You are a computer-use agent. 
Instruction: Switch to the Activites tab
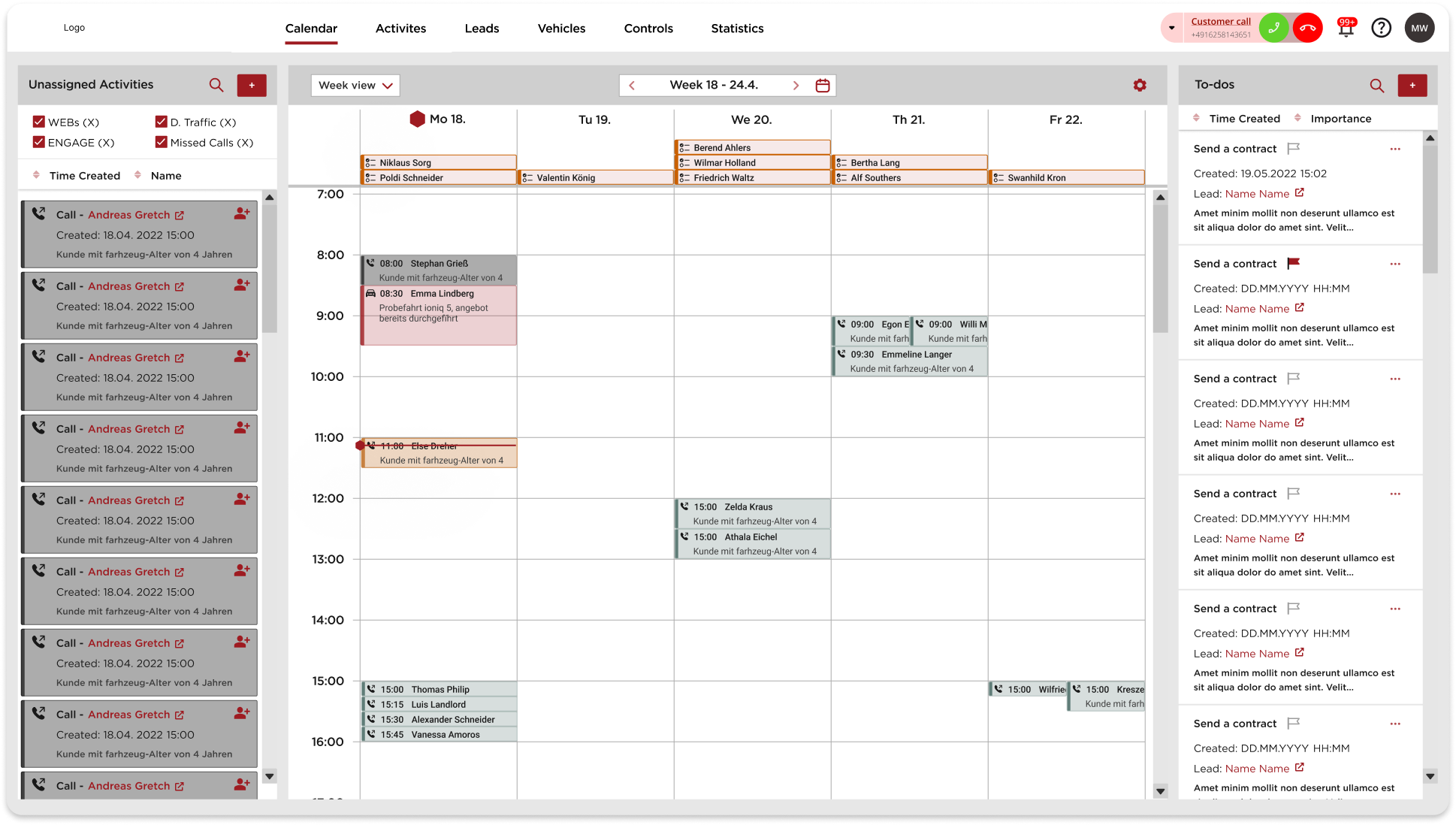click(400, 29)
